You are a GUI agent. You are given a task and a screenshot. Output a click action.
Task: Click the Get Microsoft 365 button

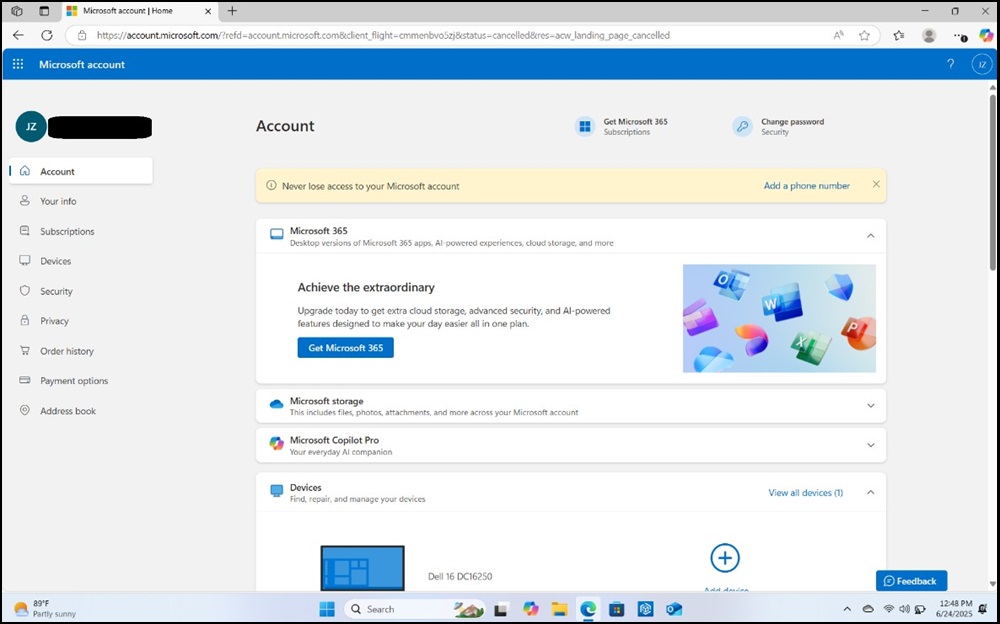tap(345, 347)
